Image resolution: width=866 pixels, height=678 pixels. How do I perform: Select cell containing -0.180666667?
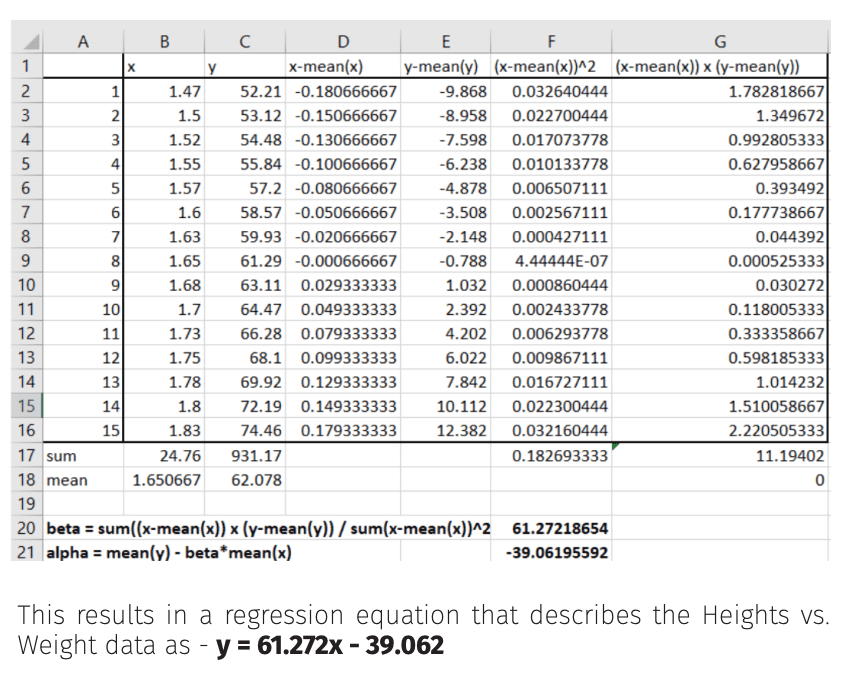pos(343,91)
